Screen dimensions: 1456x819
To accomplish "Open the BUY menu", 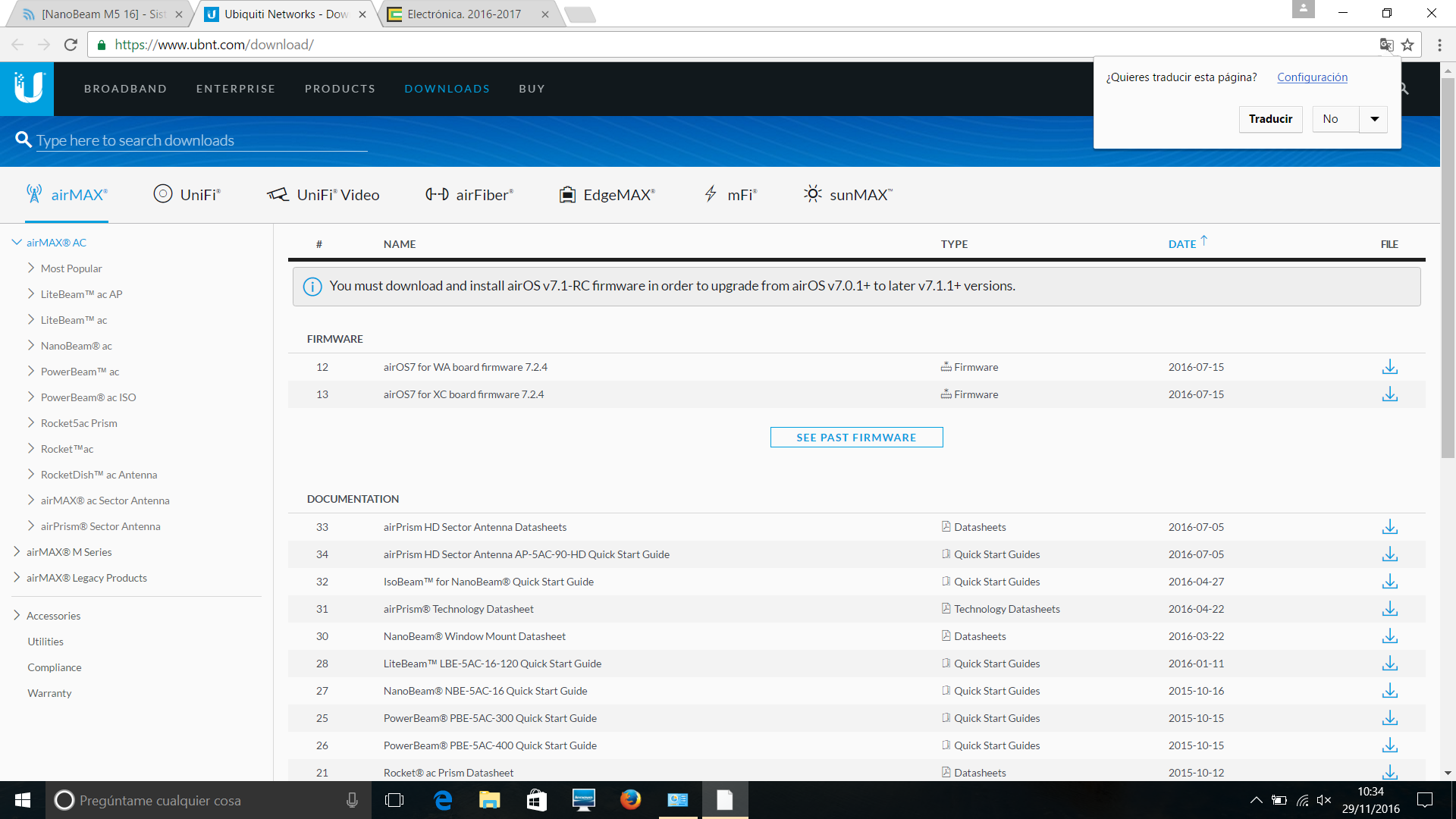I will pyautogui.click(x=532, y=89).
